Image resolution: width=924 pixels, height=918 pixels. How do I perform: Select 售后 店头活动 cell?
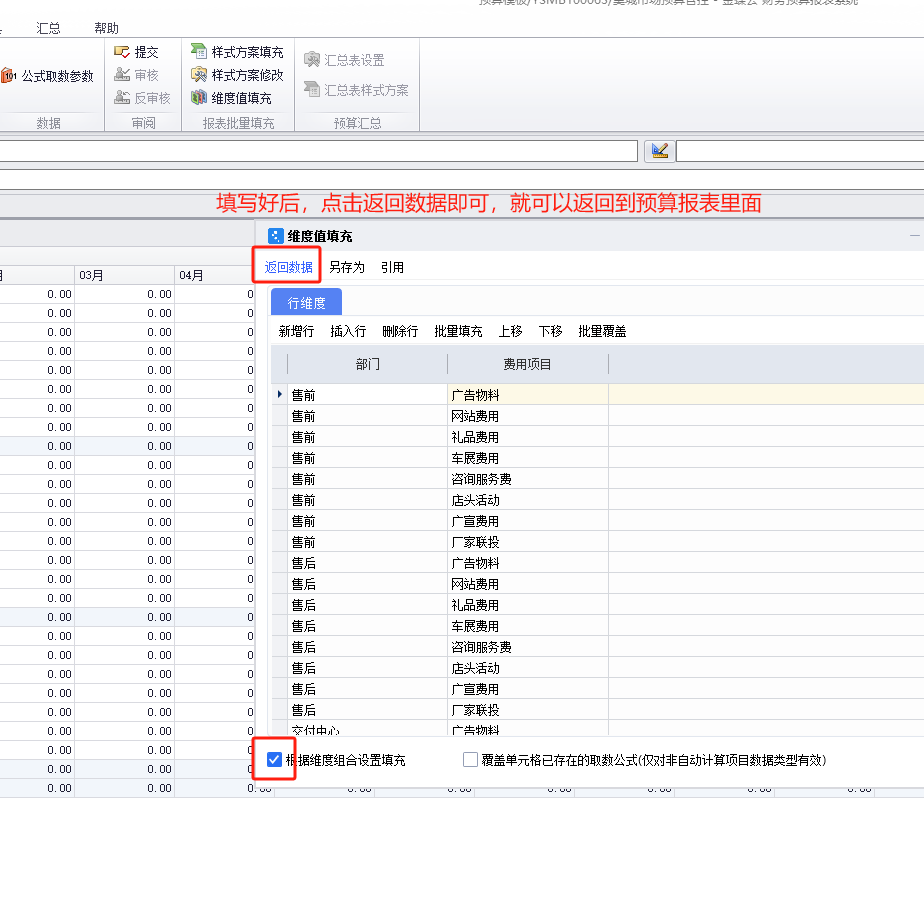pyautogui.click(x=527, y=668)
